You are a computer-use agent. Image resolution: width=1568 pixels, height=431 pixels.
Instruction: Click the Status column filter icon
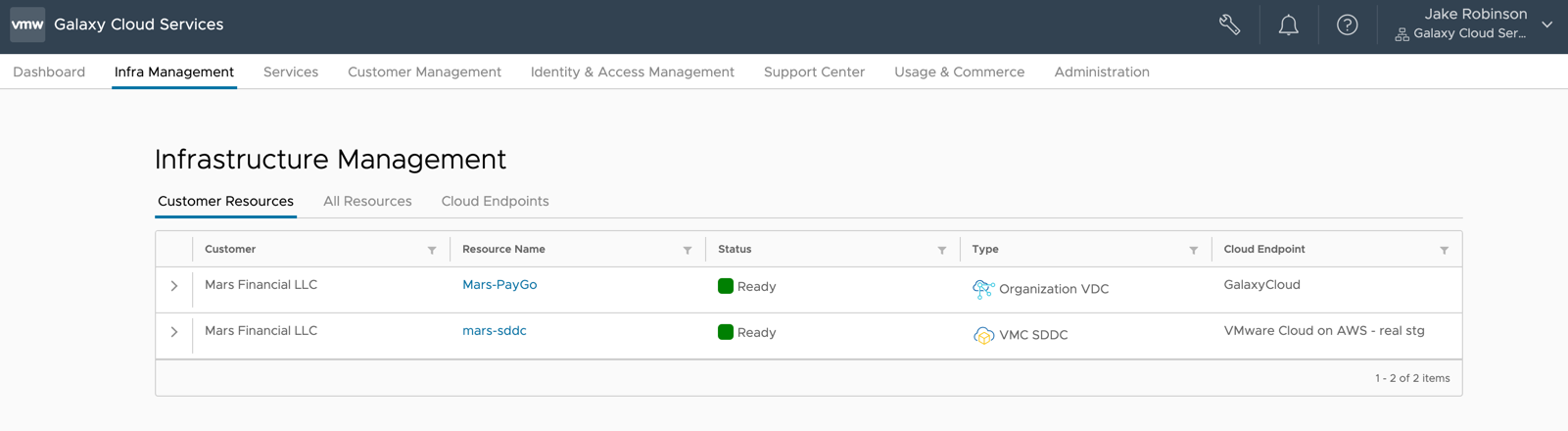tap(942, 250)
